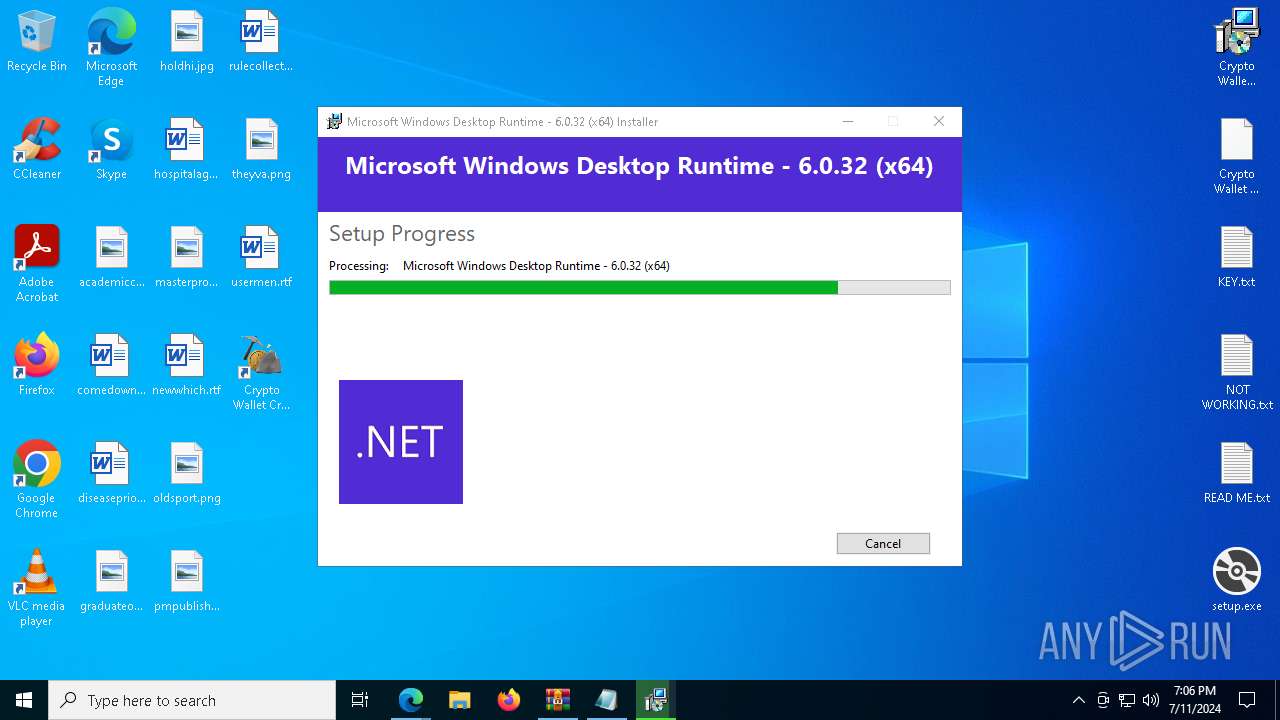Open Firefox from the taskbar
1280x720 pixels.
(x=509, y=700)
